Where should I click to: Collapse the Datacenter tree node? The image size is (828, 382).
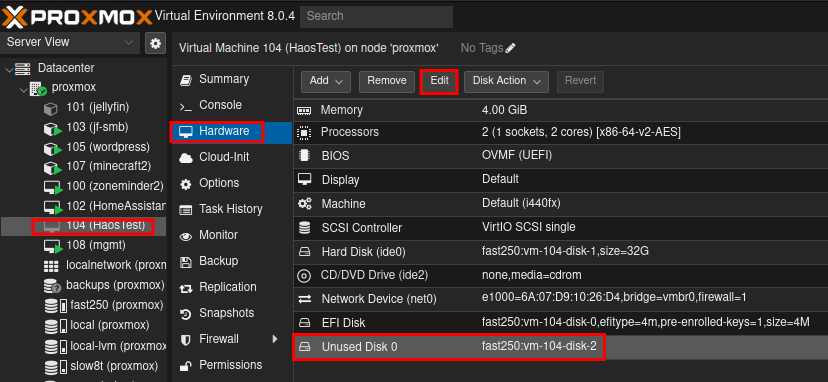coord(8,69)
